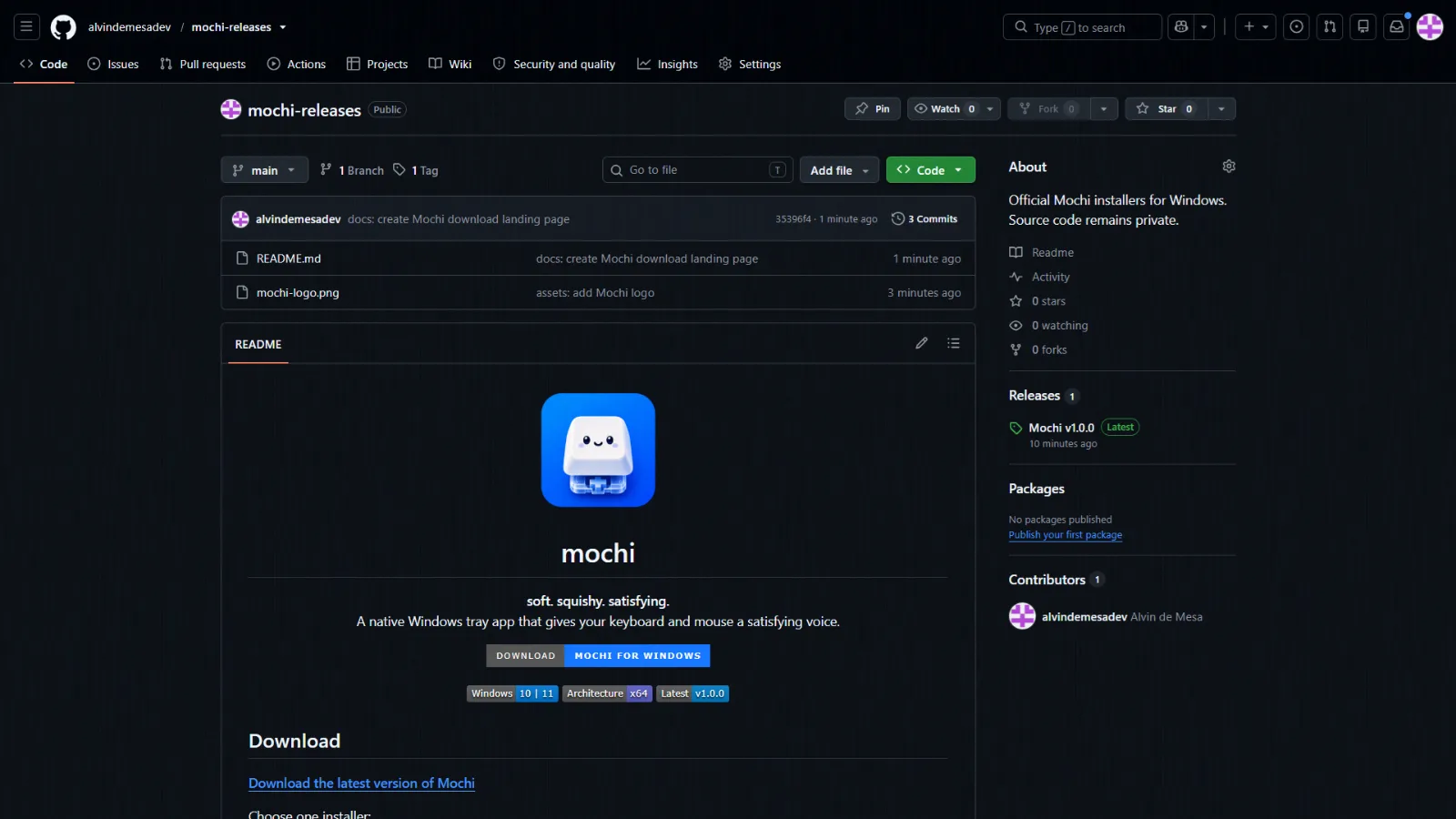Open the repository Settings tab
The image size is (1456, 819).
click(x=750, y=64)
